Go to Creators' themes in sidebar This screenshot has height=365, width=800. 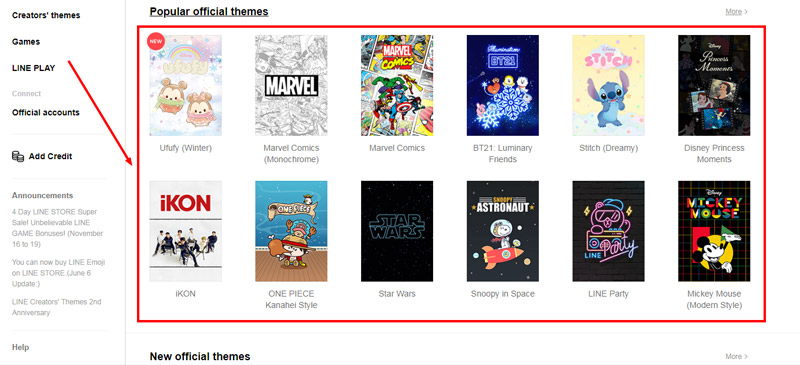pos(46,15)
